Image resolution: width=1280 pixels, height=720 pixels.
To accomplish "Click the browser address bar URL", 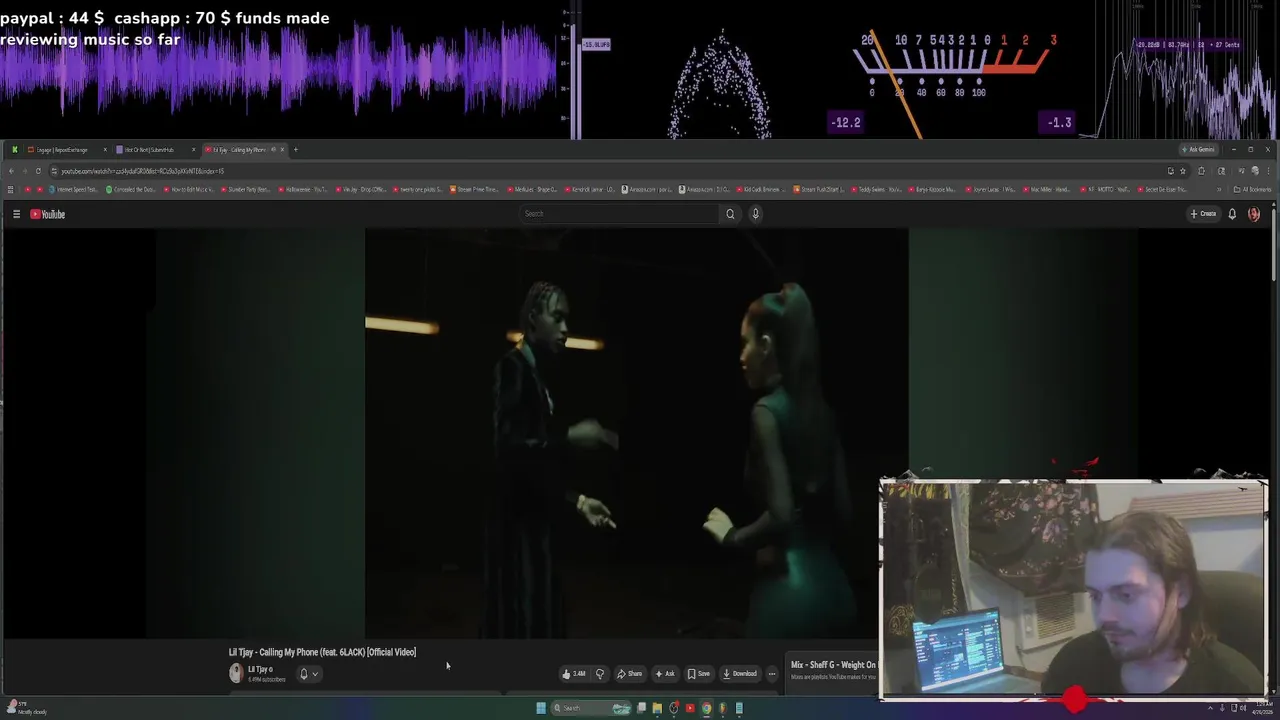I will tap(143, 171).
